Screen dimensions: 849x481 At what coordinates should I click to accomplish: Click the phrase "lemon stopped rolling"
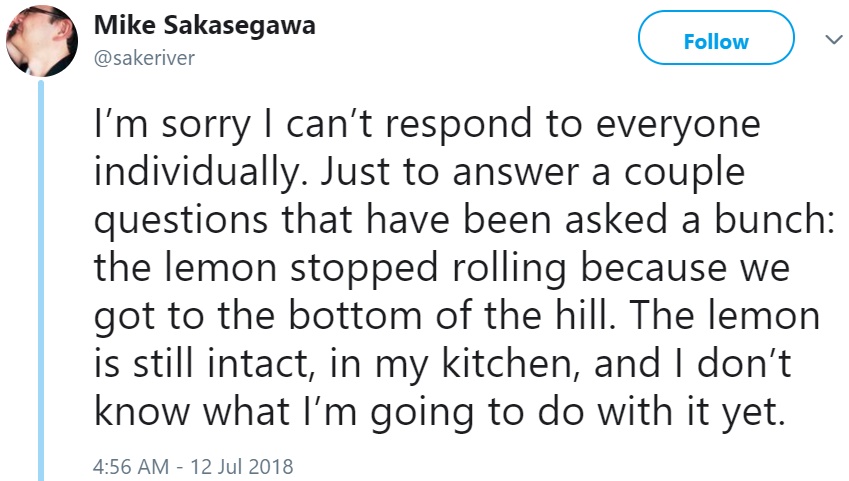(365, 268)
